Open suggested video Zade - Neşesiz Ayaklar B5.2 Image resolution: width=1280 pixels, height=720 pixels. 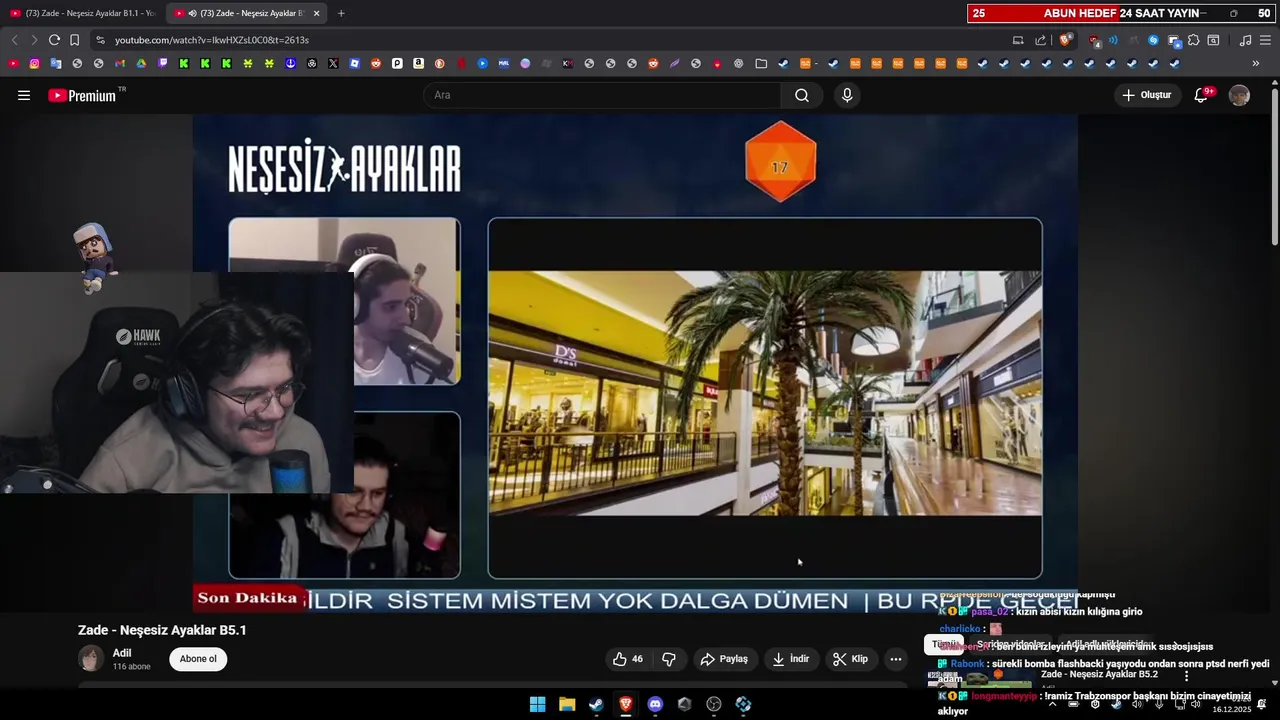pos(1099,675)
